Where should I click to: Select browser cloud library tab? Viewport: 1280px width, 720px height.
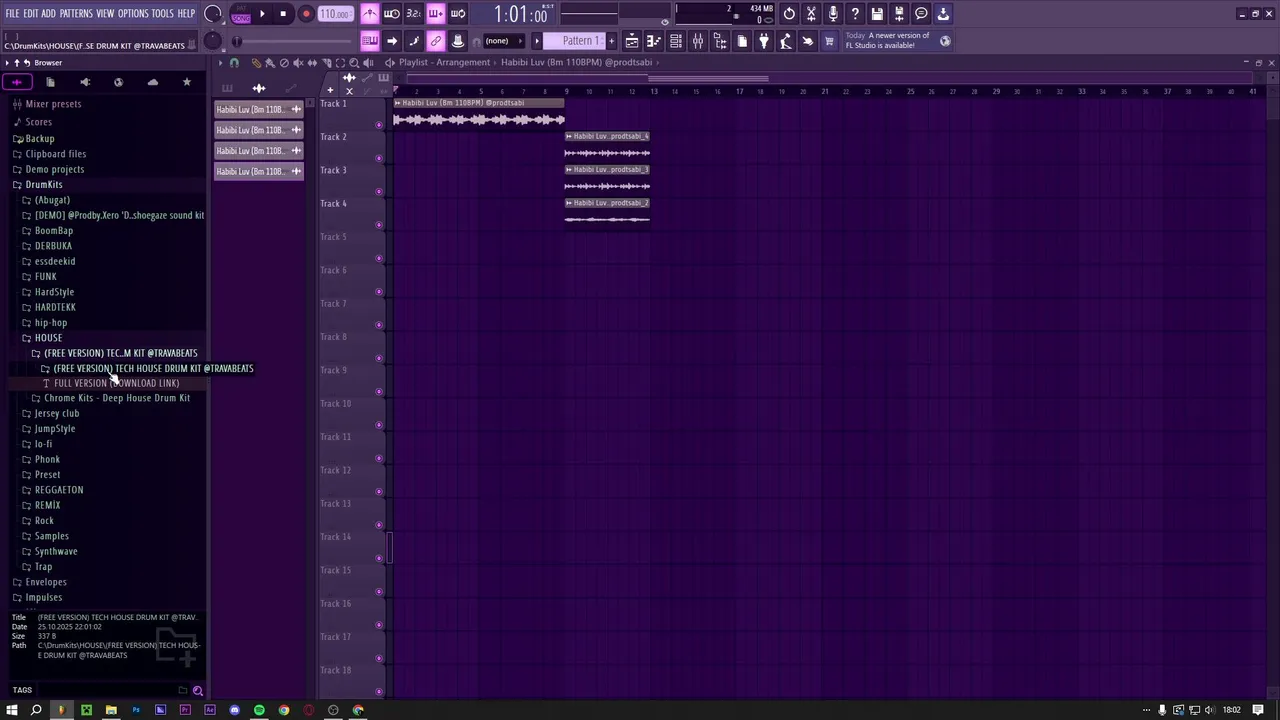click(x=153, y=82)
